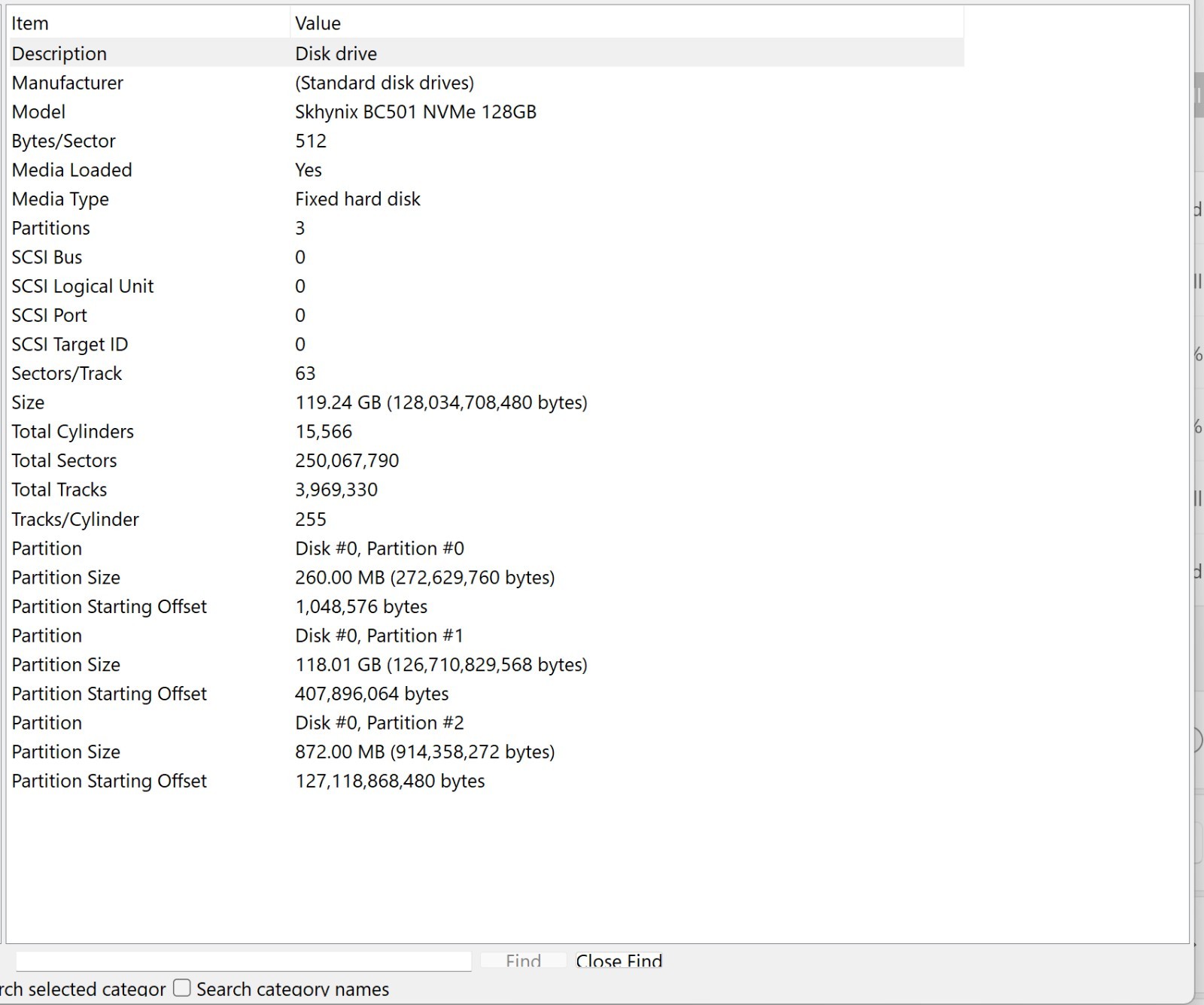1204x1005 pixels.
Task: Select the Model row label
Action: coord(38,112)
